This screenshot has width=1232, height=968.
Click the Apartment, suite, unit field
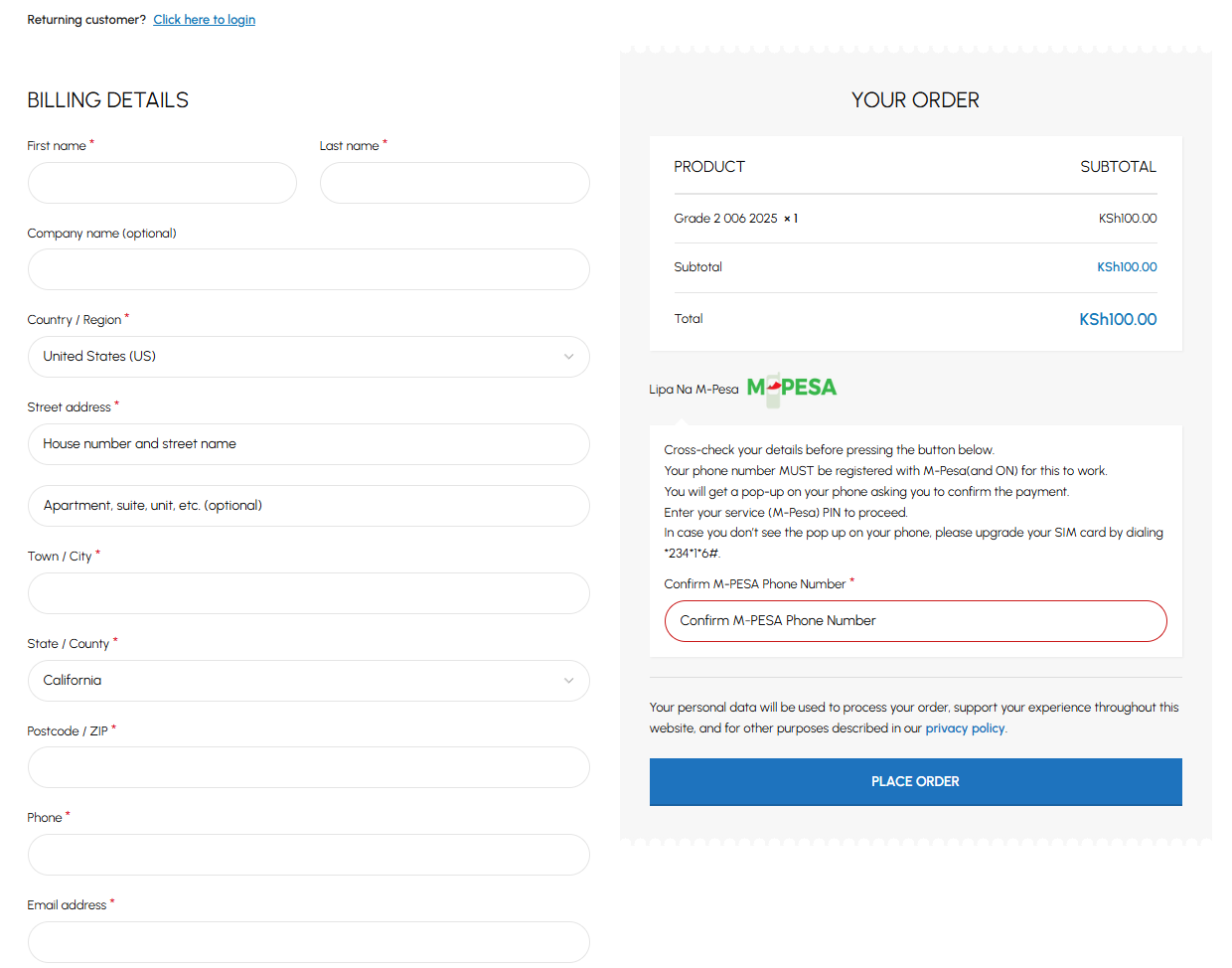click(308, 506)
